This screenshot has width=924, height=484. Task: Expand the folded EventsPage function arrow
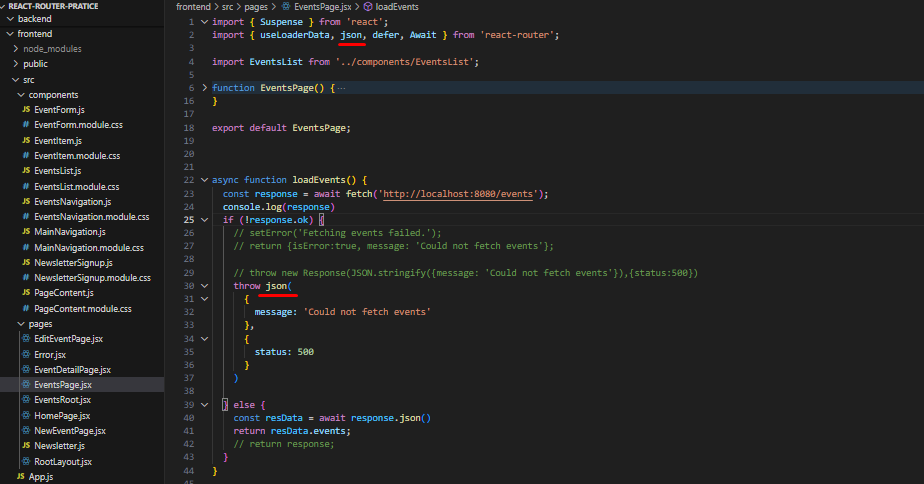[x=205, y=88]
